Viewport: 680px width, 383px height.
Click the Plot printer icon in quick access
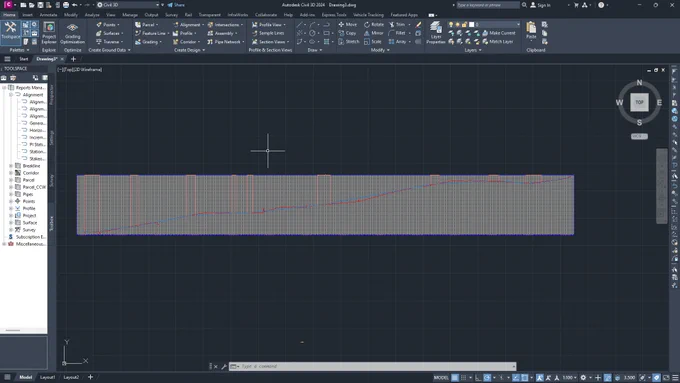(x=65, y=5)
